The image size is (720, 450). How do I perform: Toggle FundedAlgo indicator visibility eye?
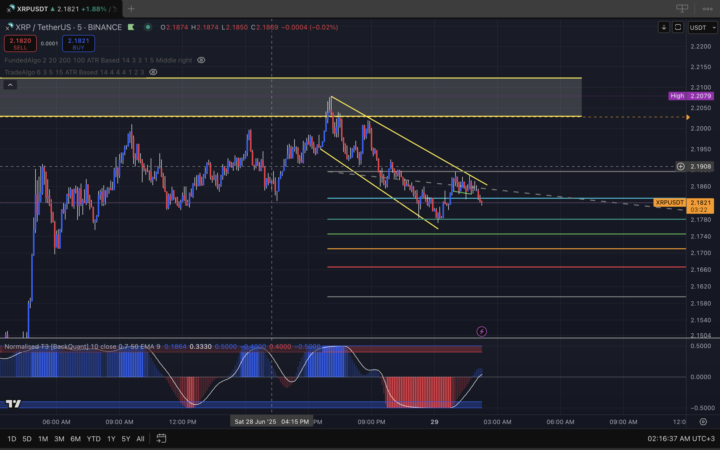[201, 60]
